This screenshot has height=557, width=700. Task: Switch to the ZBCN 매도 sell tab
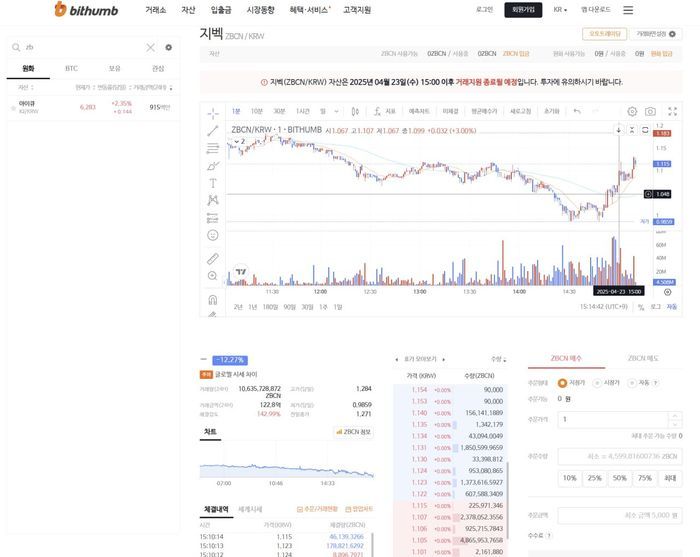(x=643, y=358)
